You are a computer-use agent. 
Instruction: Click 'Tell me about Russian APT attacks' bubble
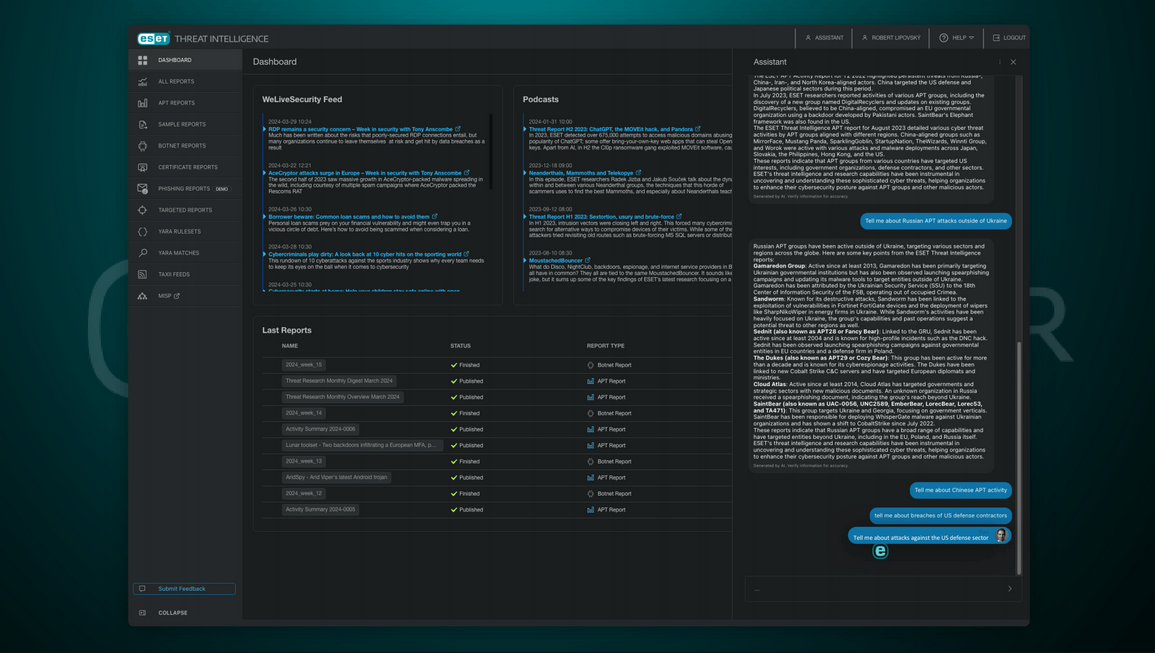pos(935,221)
